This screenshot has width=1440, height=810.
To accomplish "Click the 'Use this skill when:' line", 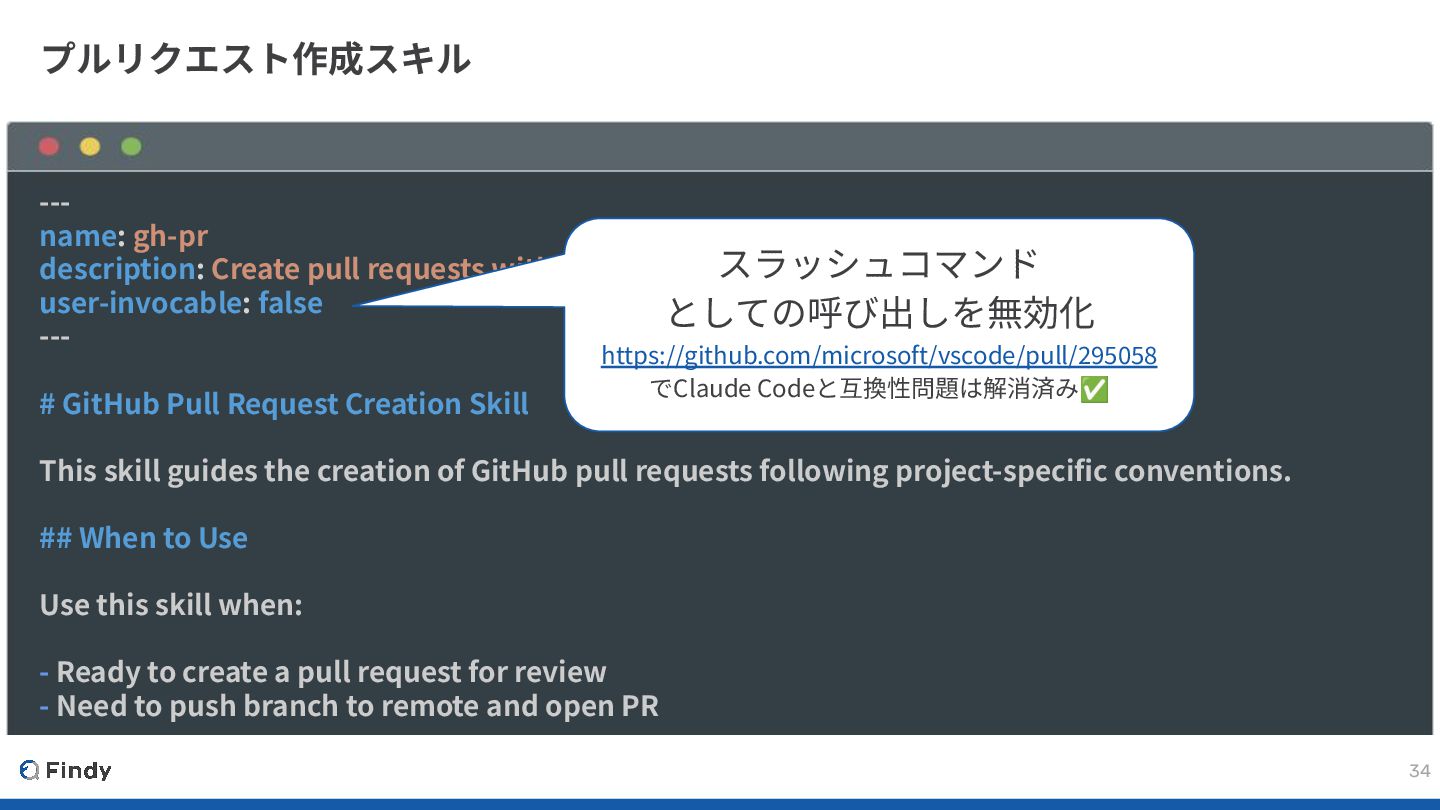I will click(171, 605).
